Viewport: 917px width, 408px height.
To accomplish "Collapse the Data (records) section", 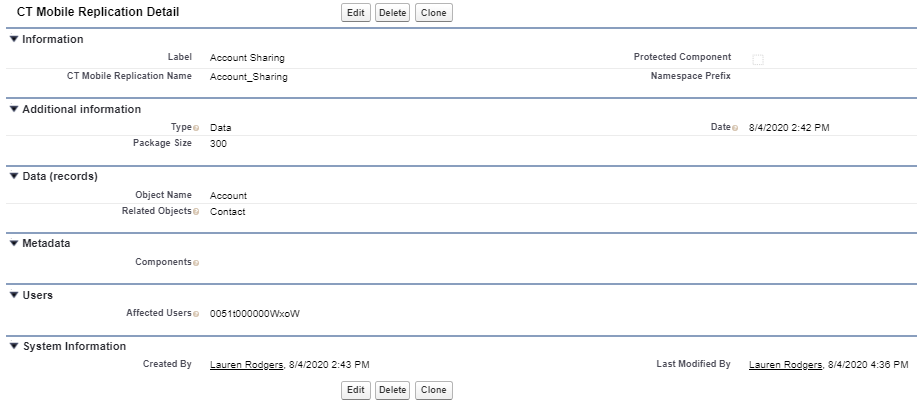I will click(13, 177).
